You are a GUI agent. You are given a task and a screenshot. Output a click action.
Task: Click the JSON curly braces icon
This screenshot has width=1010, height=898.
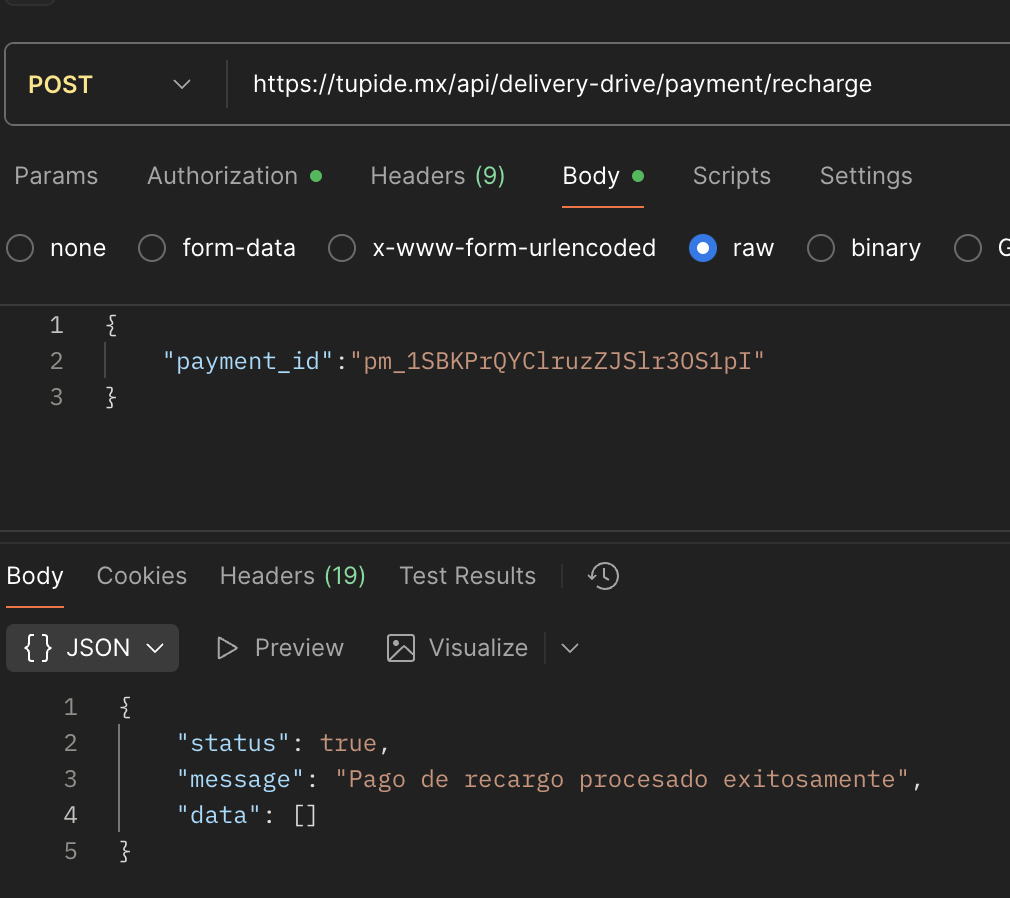click(x=38, y=648)
